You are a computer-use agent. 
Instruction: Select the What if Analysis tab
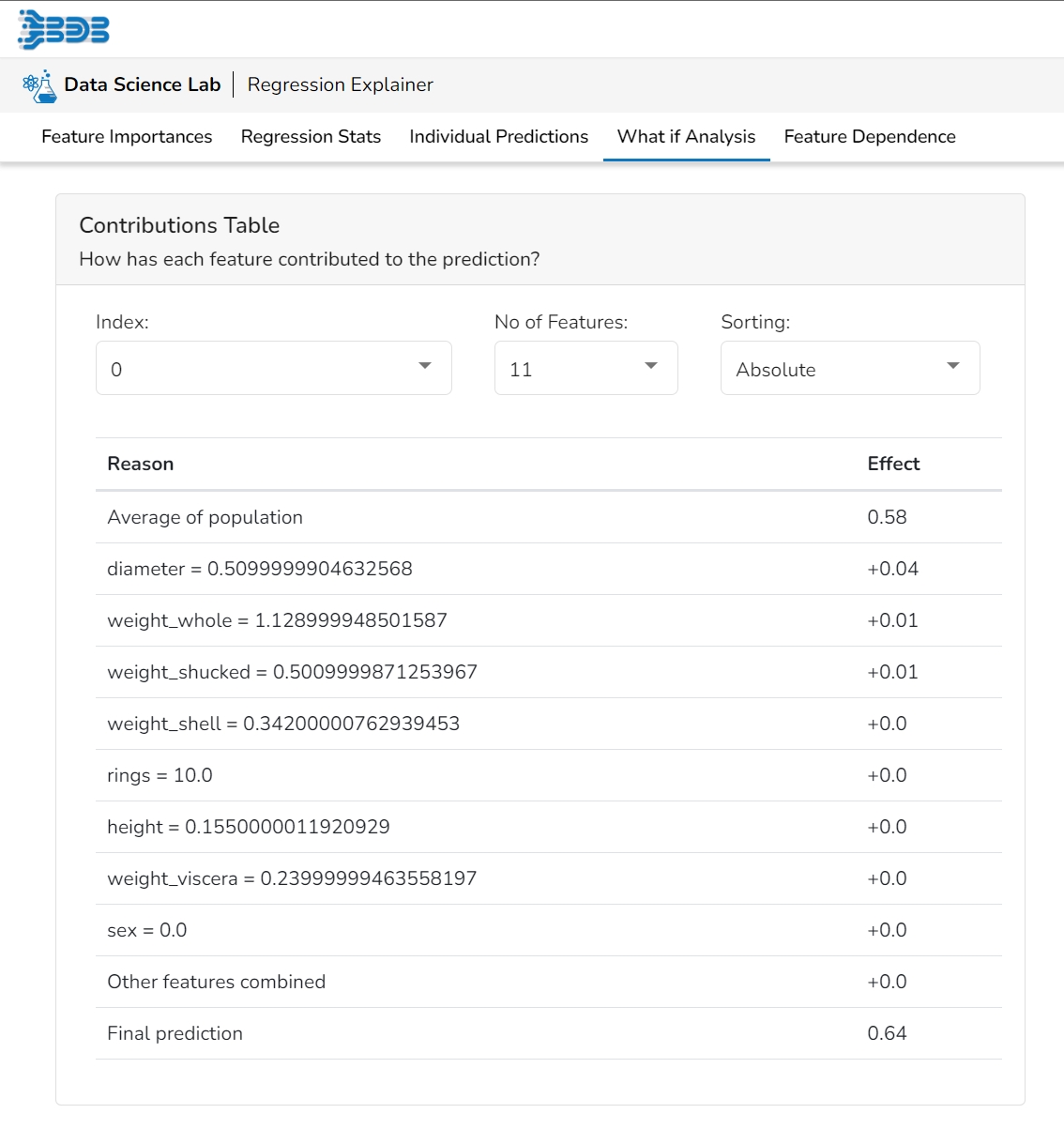686,137
